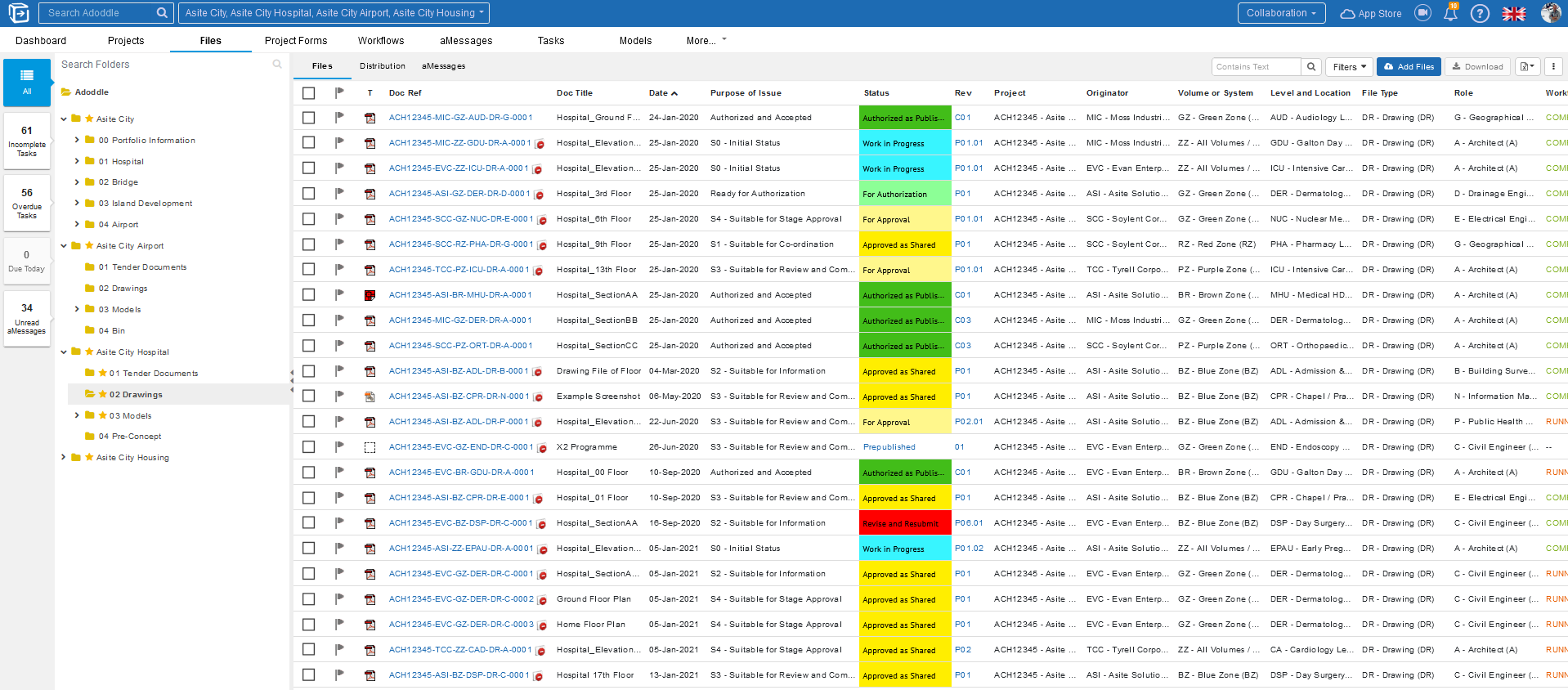Click the Search Adoddle input field
Screen dimensions: 1568x690
[97, 13]
